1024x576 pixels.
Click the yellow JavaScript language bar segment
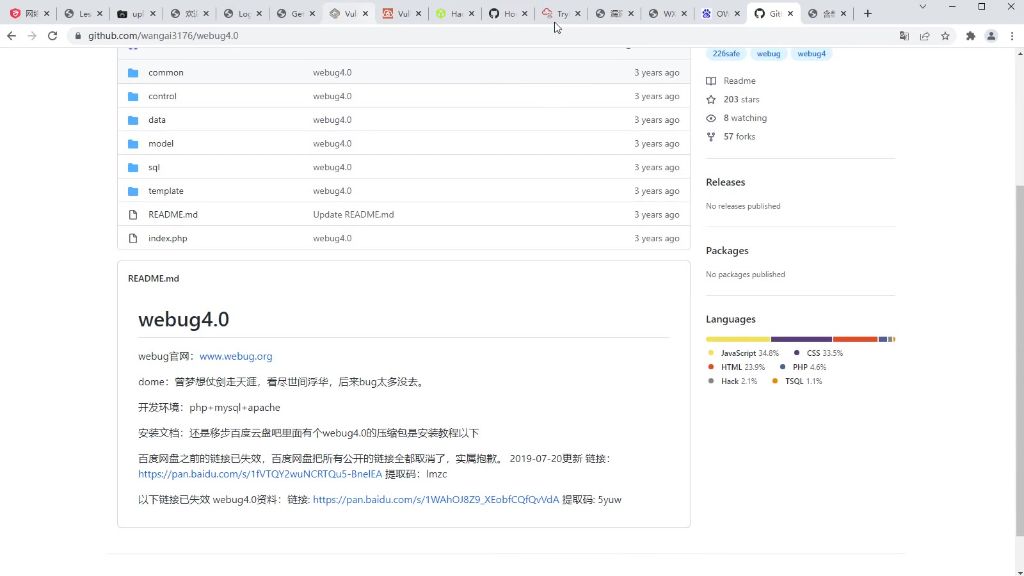coord(738,340)
